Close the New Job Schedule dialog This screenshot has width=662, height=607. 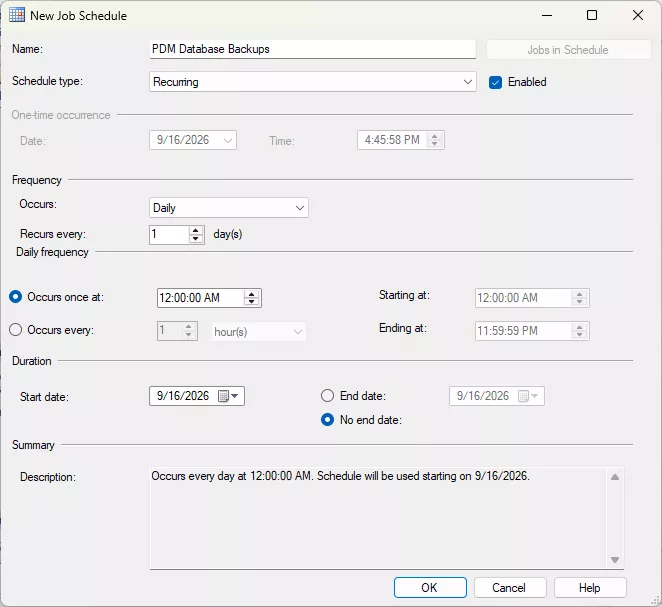tap(638, 15)
